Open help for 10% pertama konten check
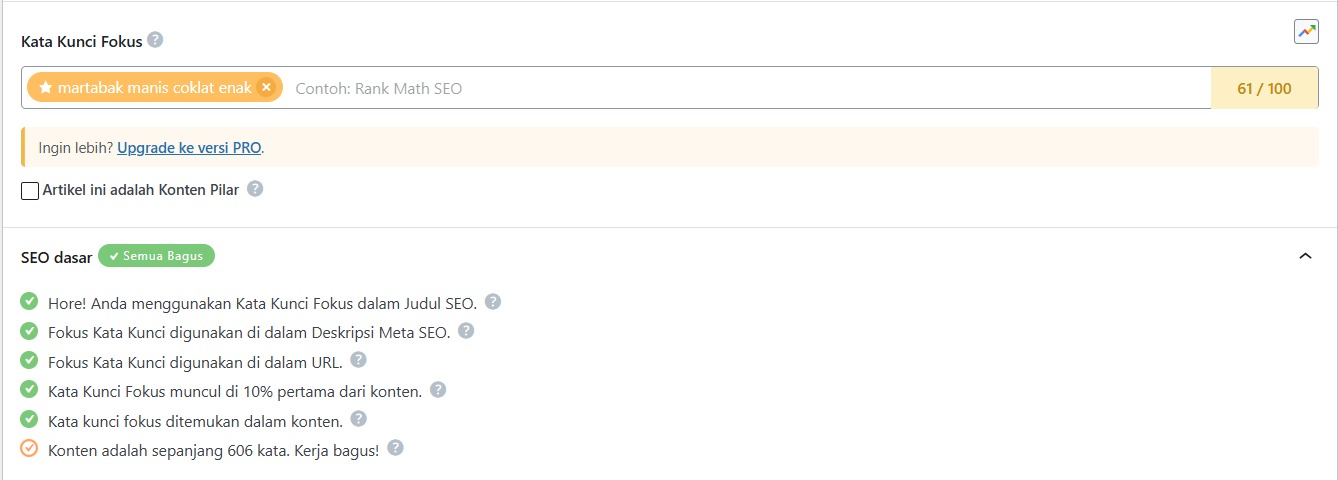 pyautogui.click(x=437, y=390)
